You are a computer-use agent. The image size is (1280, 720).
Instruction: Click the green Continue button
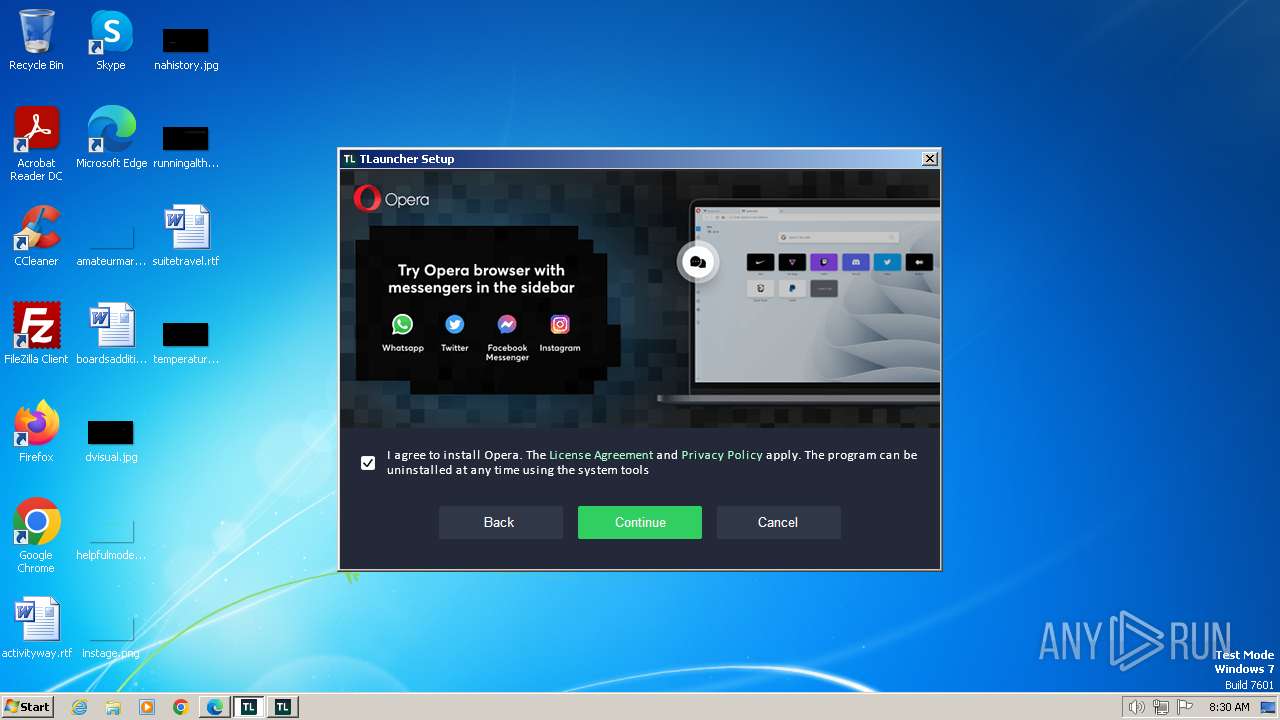point(640,522)
